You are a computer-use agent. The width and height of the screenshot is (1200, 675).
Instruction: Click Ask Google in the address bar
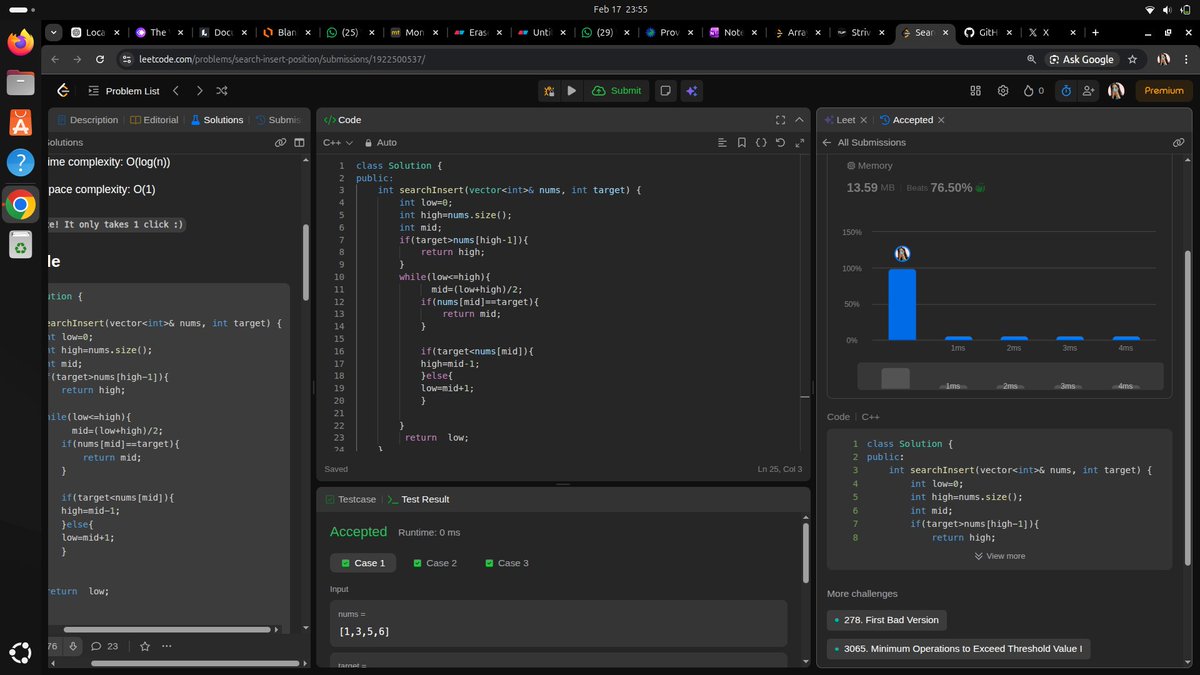(1080, 59)
